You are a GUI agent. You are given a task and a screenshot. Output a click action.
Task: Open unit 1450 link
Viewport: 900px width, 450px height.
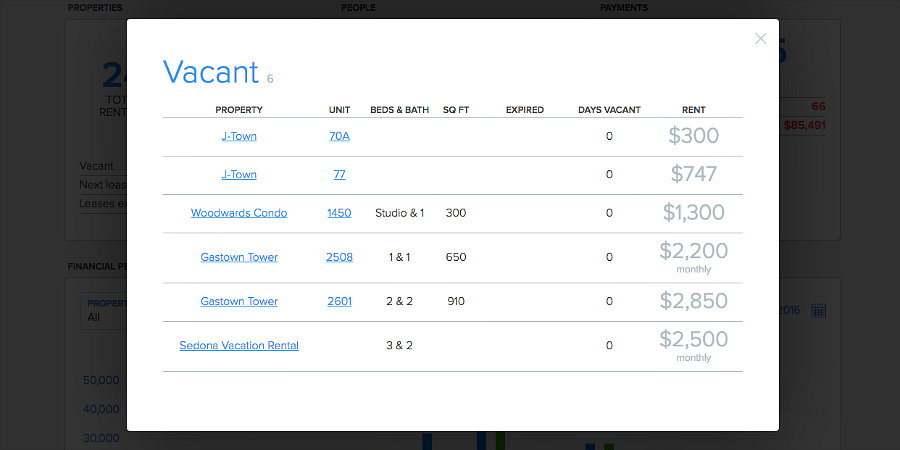pos(339,213)
